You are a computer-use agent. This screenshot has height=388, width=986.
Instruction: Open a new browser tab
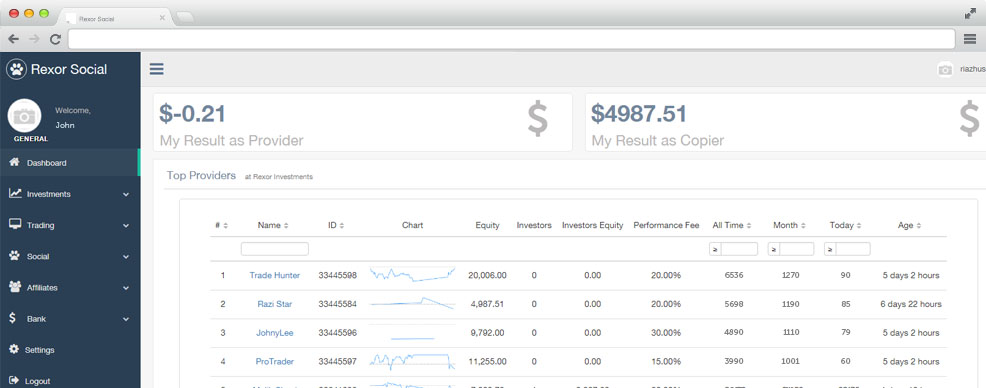185,18
